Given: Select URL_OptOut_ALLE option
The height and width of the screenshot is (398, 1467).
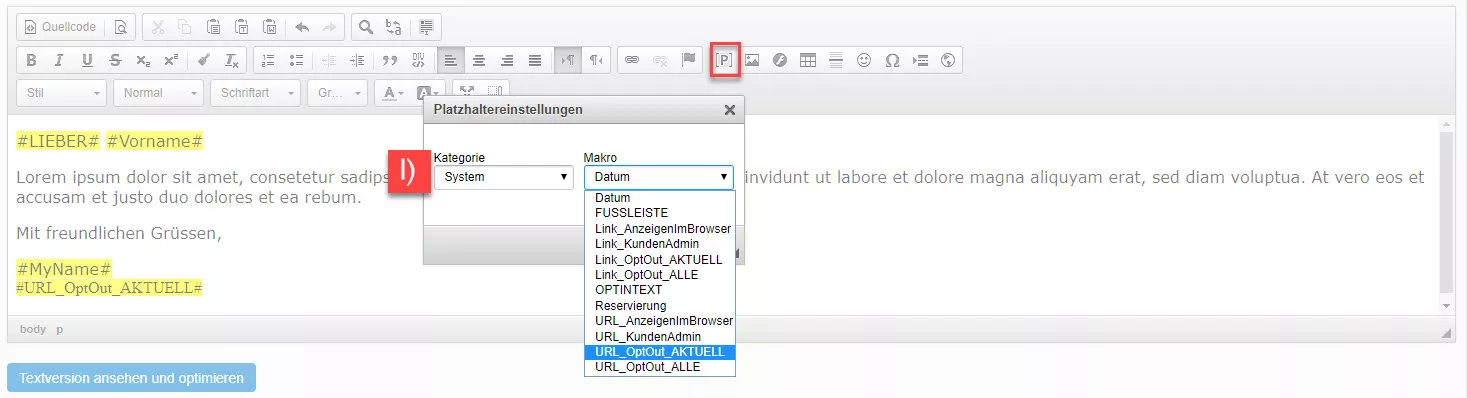Looking at the screenshot, I should (660, 367).
